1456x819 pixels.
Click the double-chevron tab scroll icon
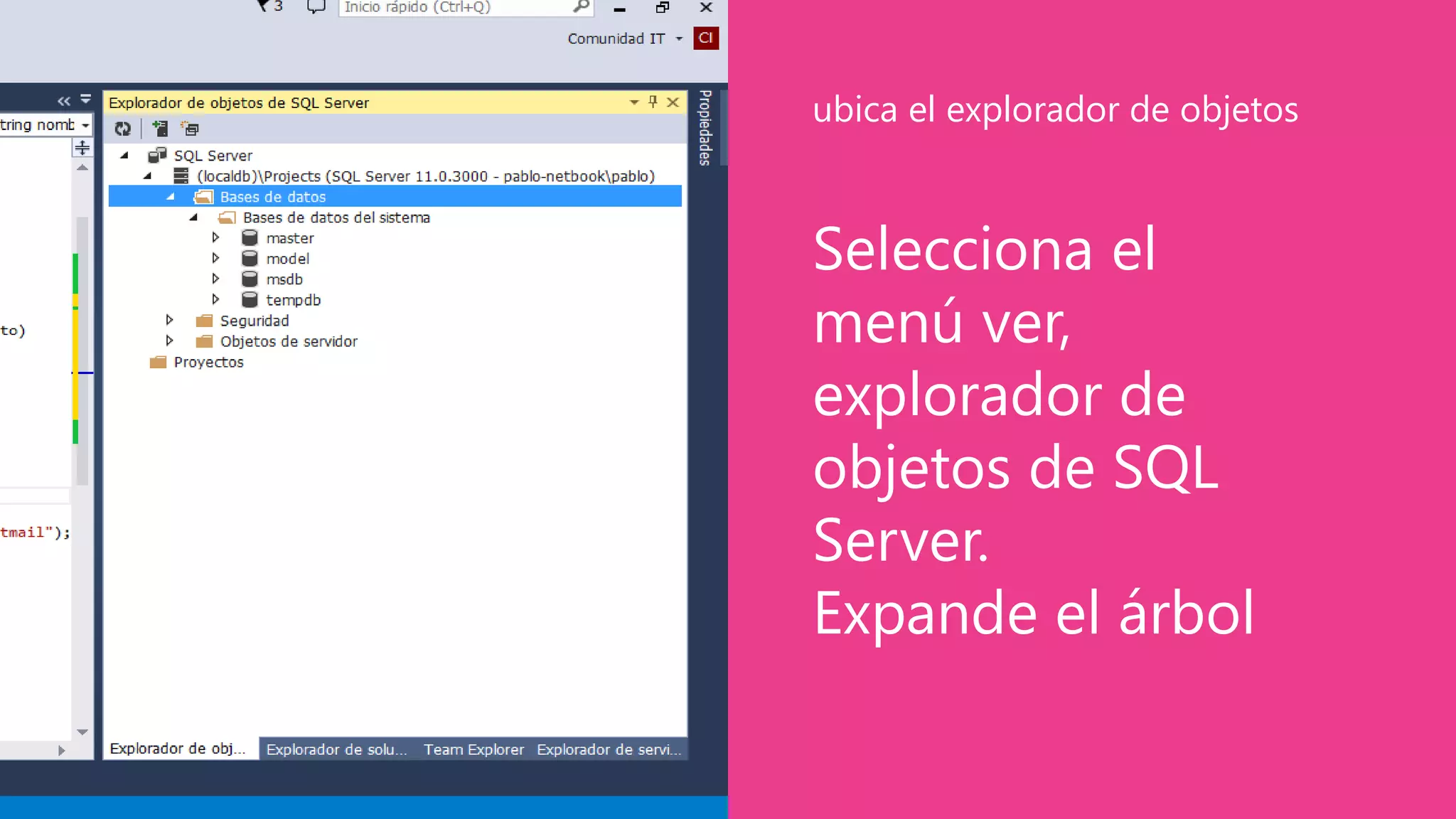coord(64,101)
